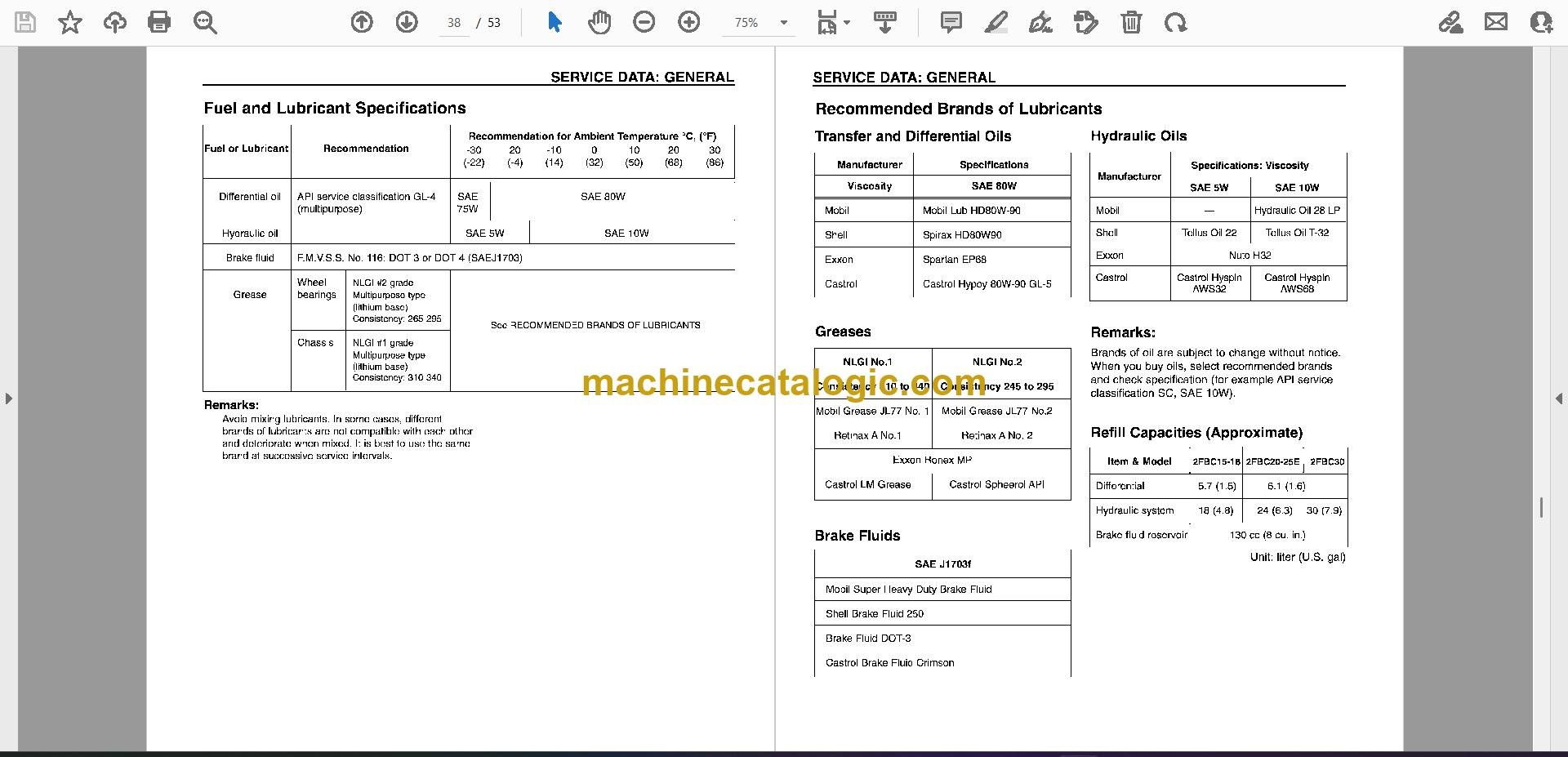The image size is (1568, 757).
Task: Click 'Spartan EP68' table cell
Action: (954, 260)
